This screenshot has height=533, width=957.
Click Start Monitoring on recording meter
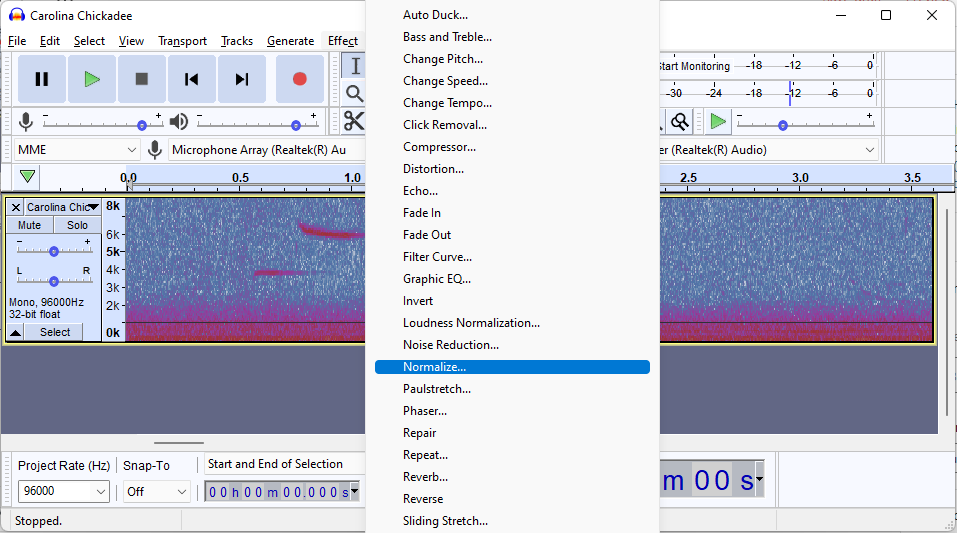point(695,66)
